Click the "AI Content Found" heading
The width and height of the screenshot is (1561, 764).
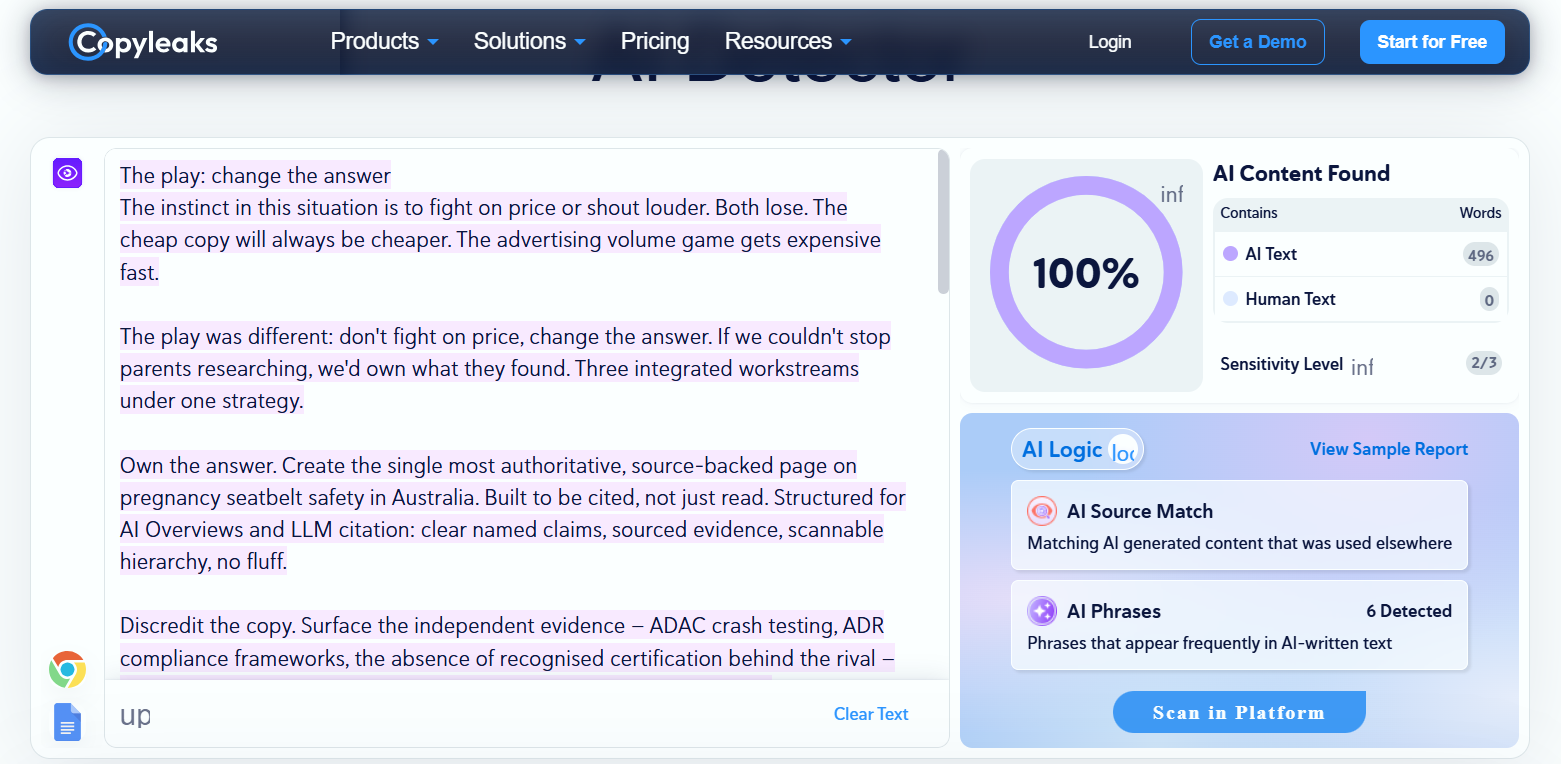coord(1301,173)
